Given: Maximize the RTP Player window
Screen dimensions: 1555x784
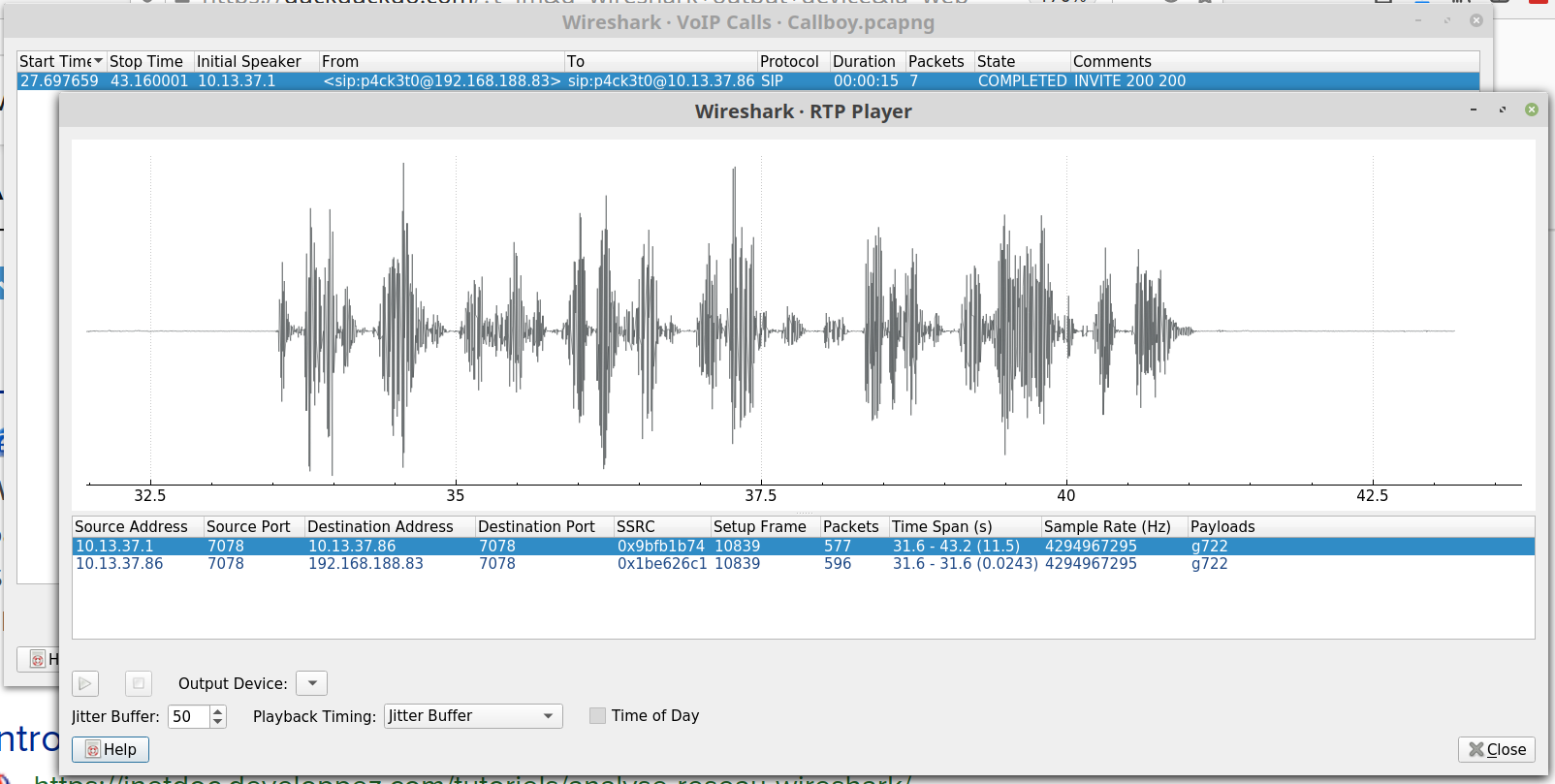Looking at the screenshot, I should (x=1503, y=110).
